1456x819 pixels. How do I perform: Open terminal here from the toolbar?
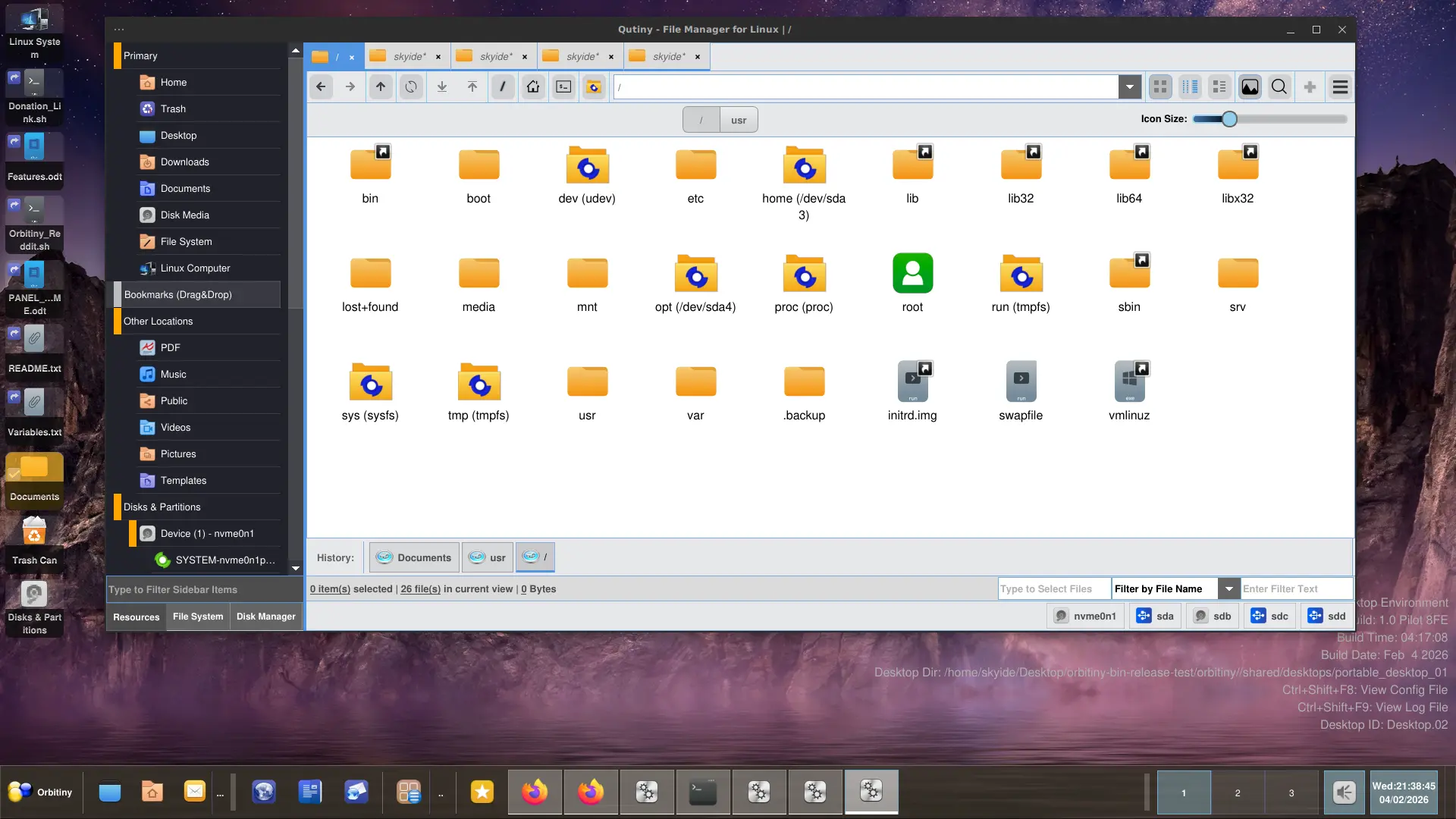pos(563,87)
